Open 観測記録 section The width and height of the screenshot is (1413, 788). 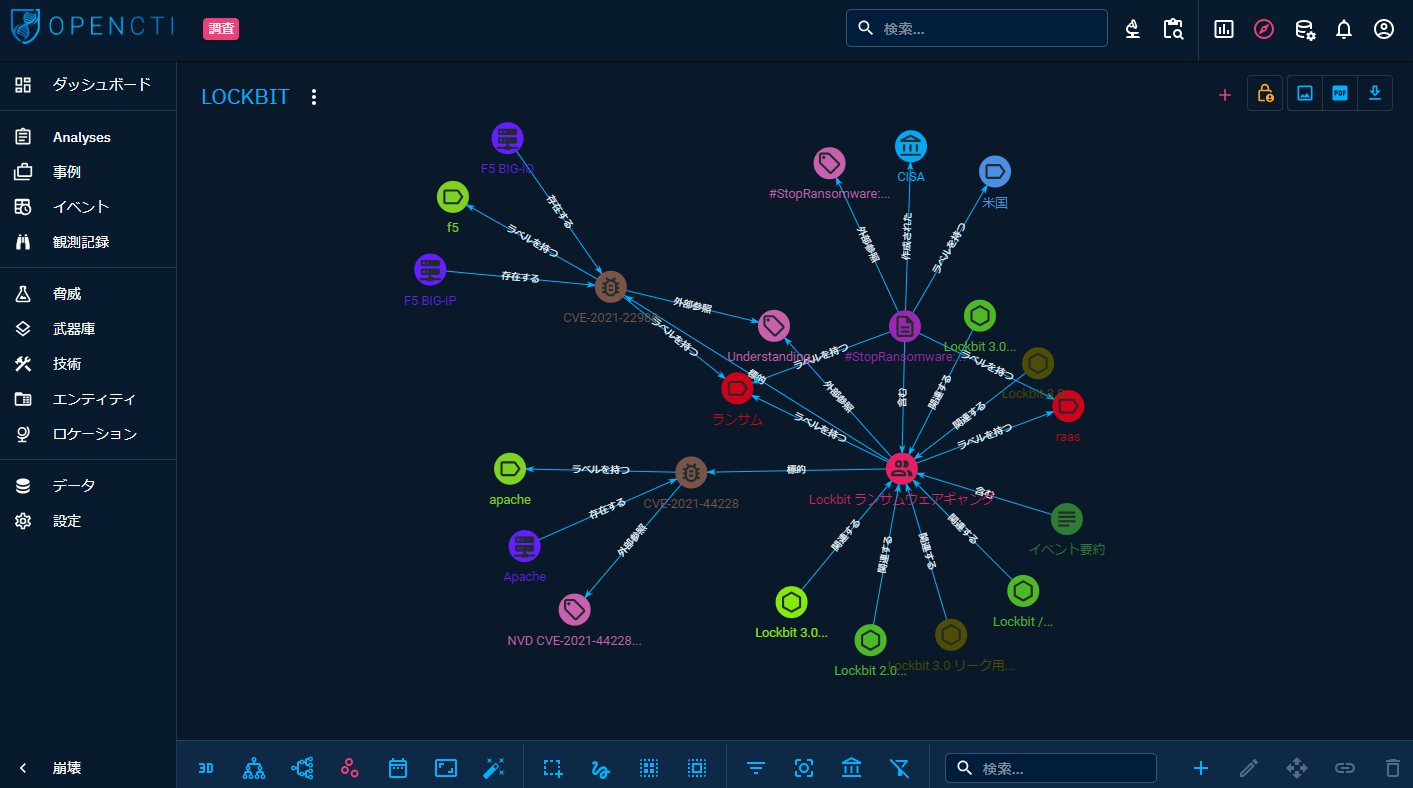coord(88,242)
